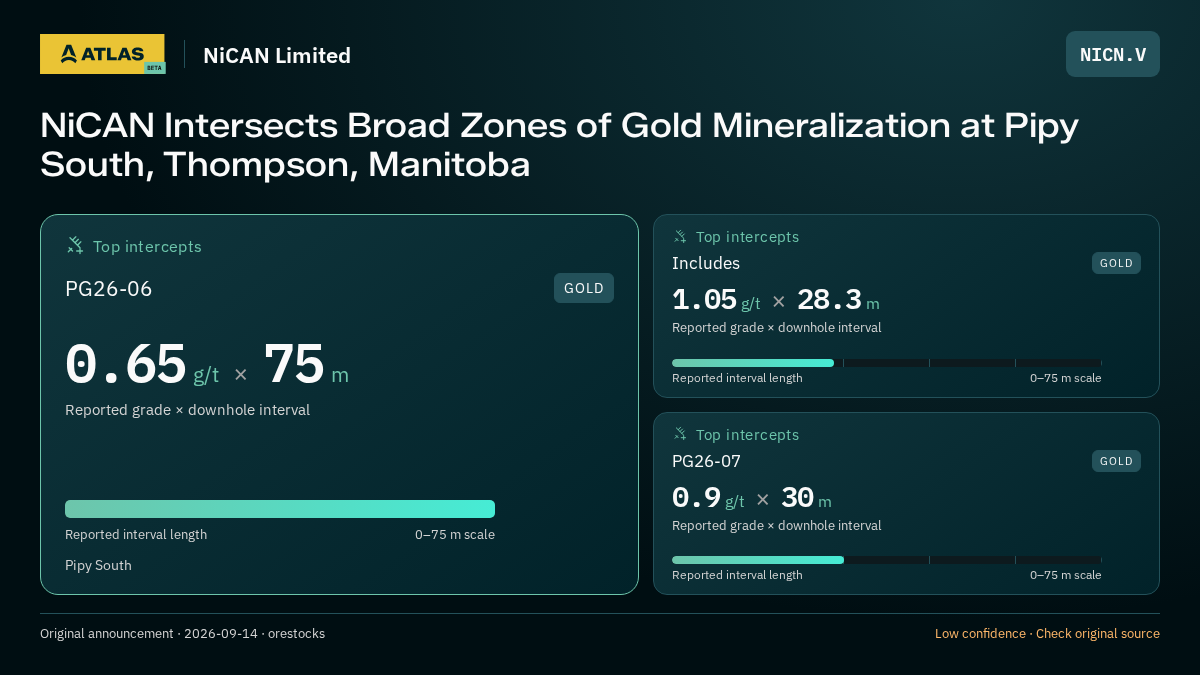The height and width of the screenshot is (675, 1200).
Task: Select the hole ID "PG26-07"
Action: [x=706, y=461]
